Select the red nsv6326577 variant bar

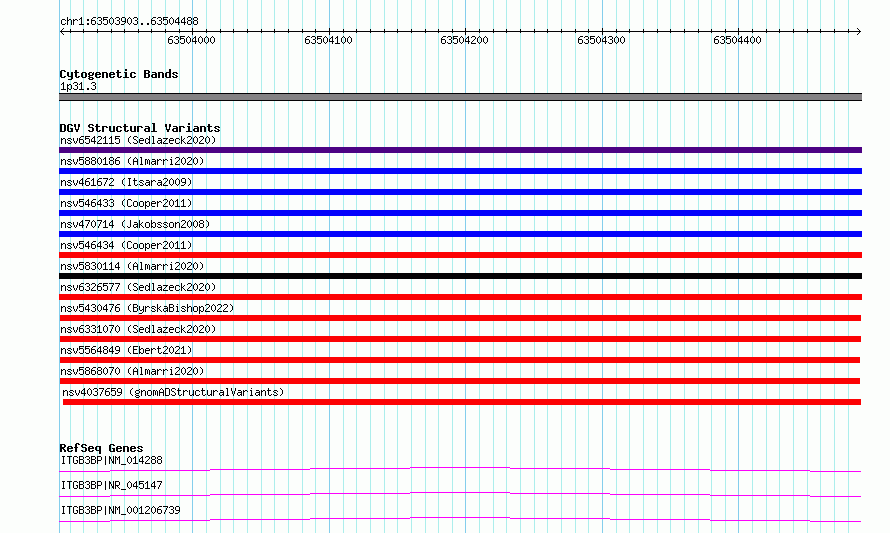pyautogui.click(x=460, y=297)
